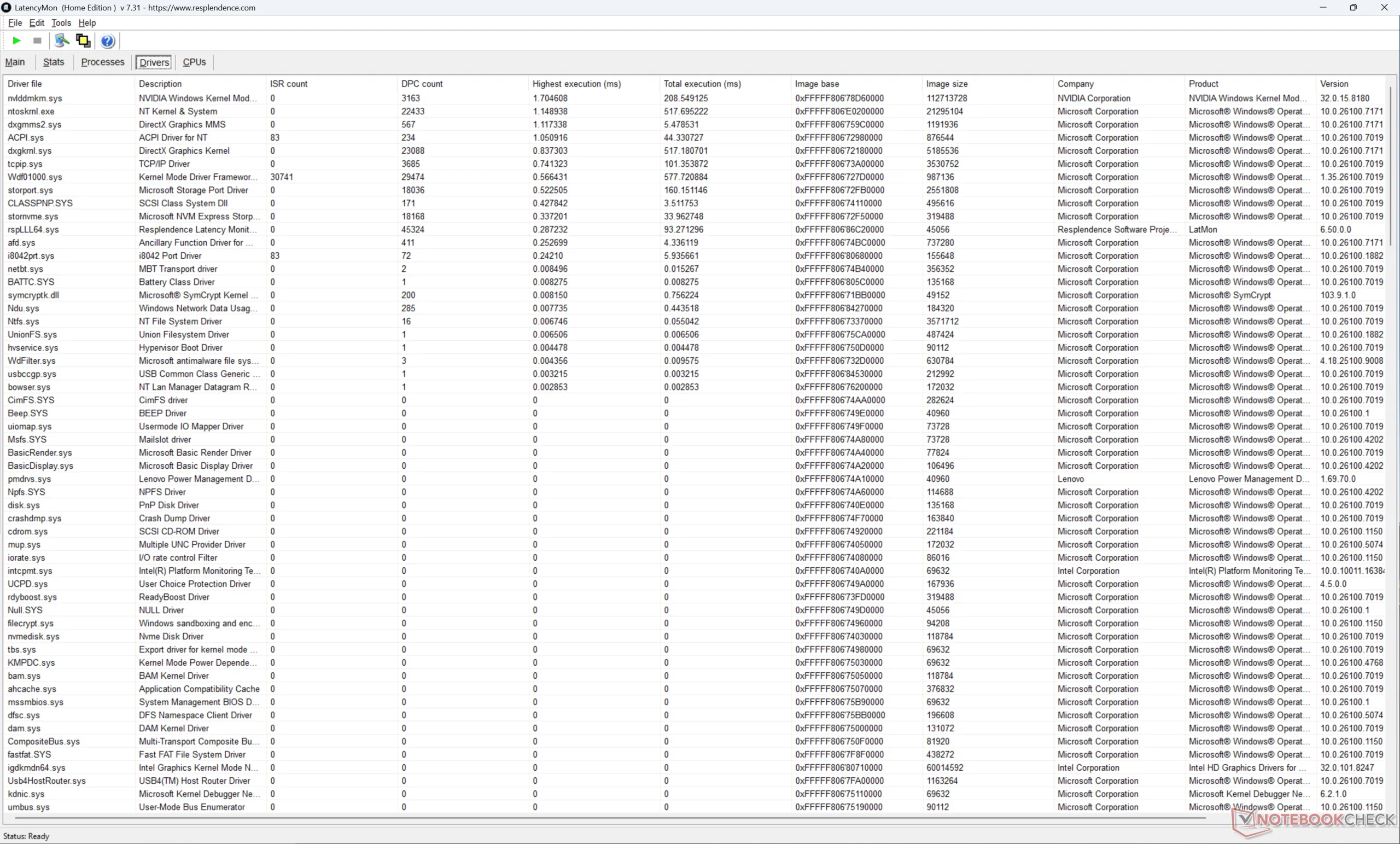This screenshot has height=844, width=1400.
Task: Go to the Stats tab
Action: coord(54,62)
